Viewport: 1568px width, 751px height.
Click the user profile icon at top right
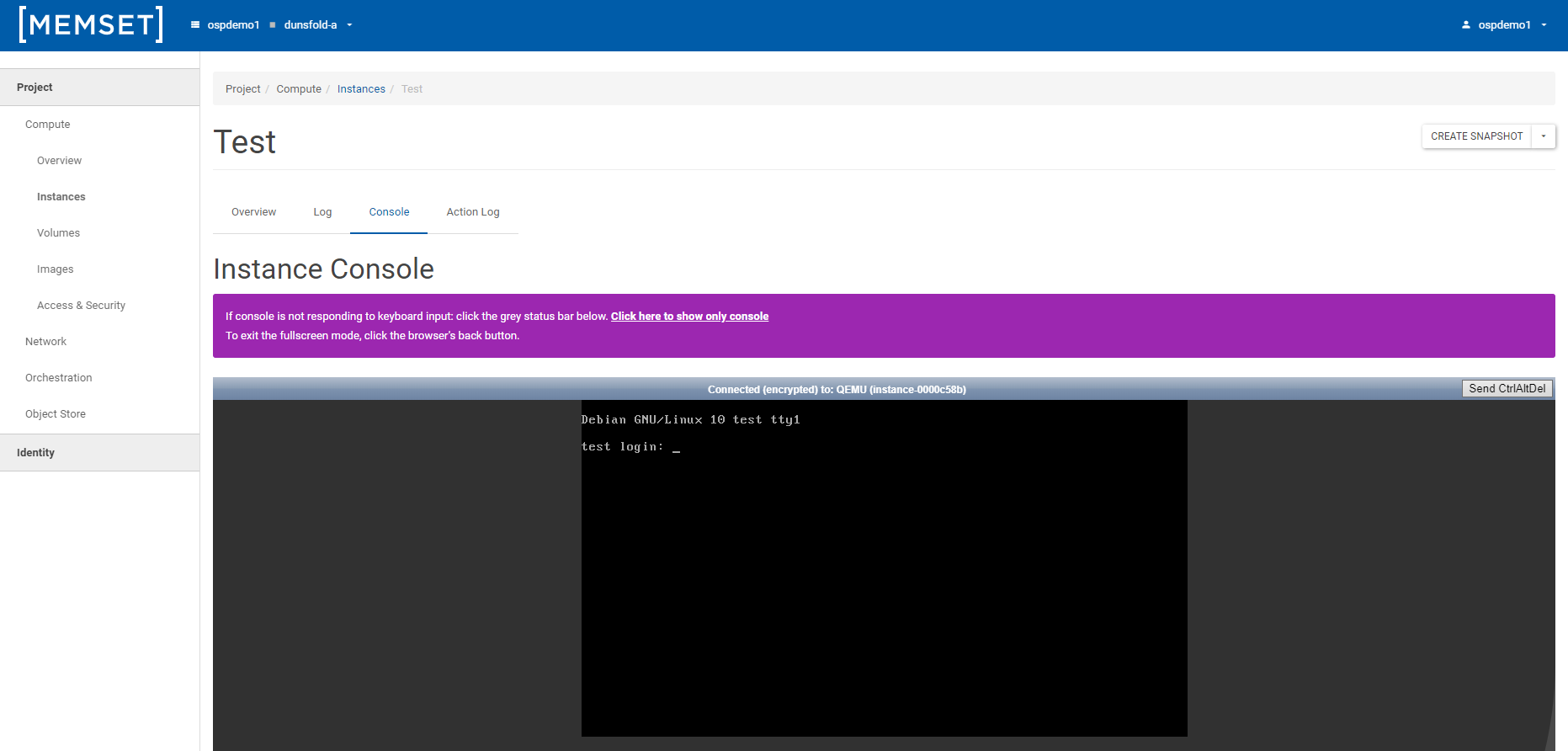[1466, 25]
